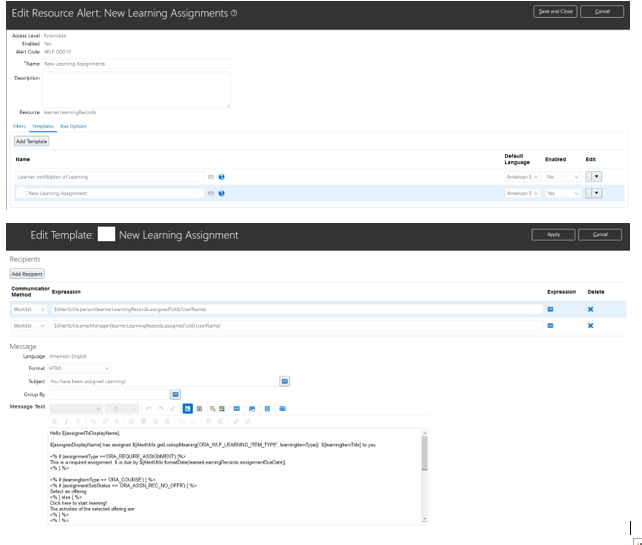This screenshot has width=642, height=545.
Task: Click the Subject input field
Action: tap(163, 381)
